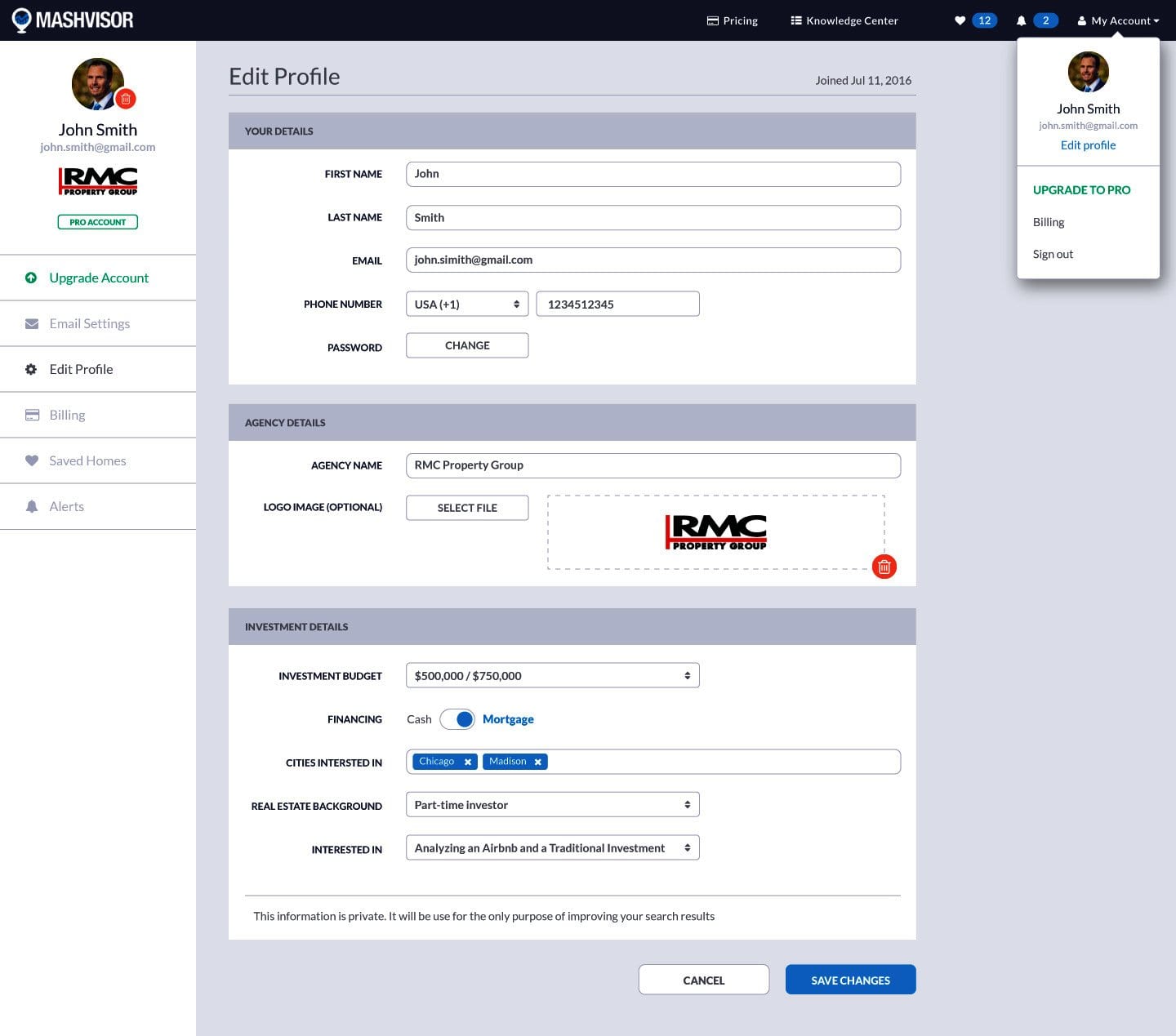
Task: Remove the Madison city tag
Action: click(x=538, y=762)
